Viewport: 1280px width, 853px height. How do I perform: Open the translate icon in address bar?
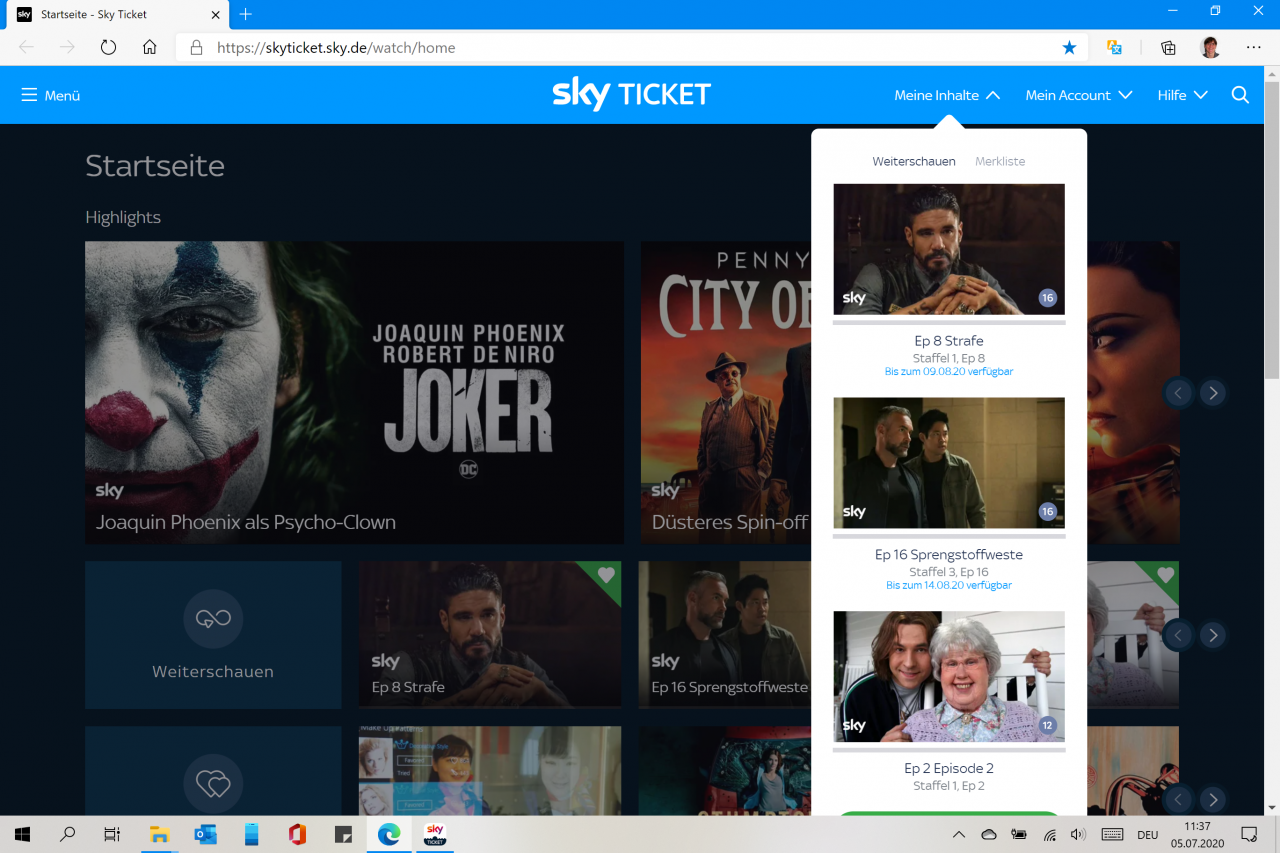1115,47
